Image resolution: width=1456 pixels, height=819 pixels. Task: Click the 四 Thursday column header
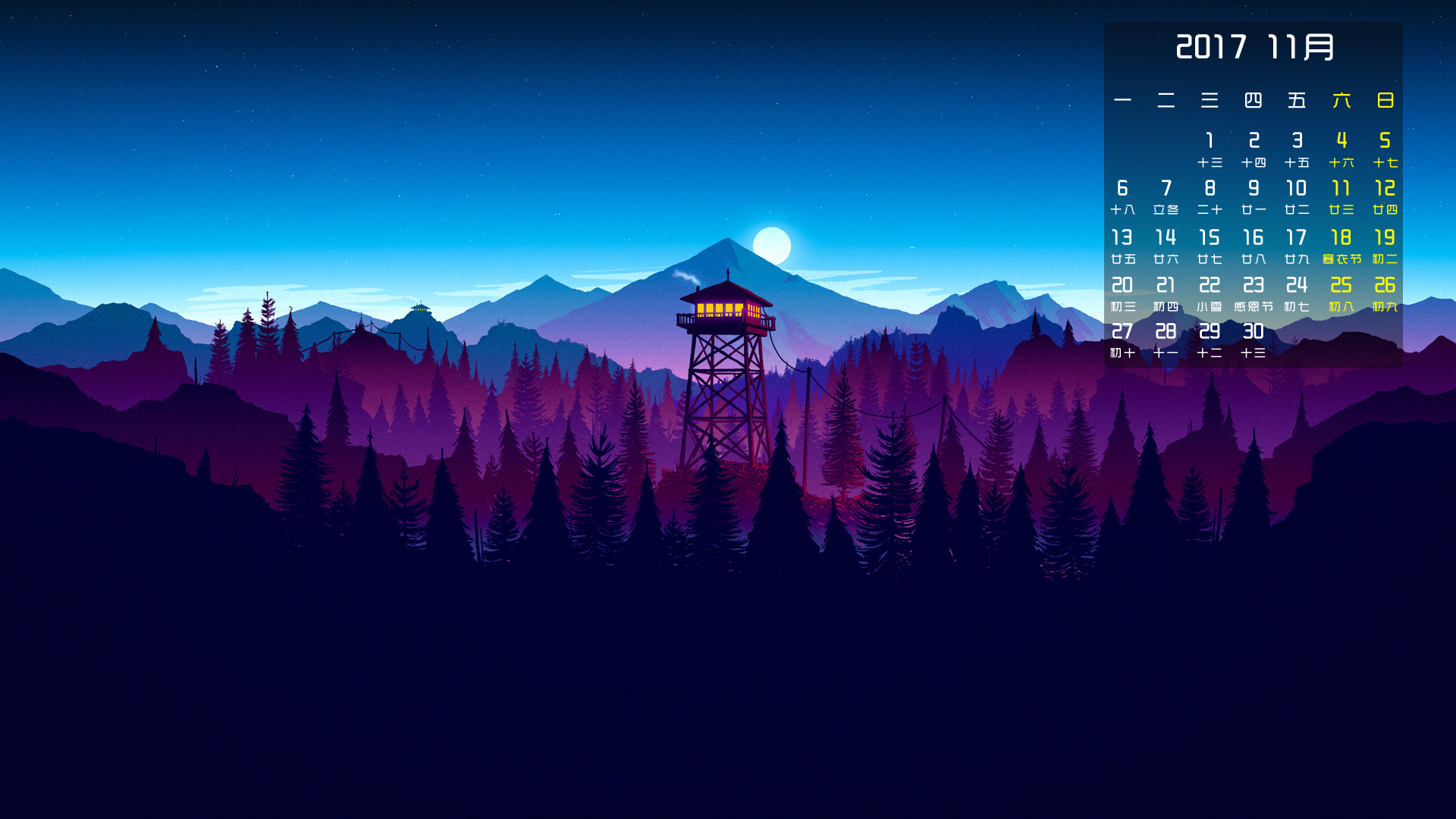point(1253,100)
